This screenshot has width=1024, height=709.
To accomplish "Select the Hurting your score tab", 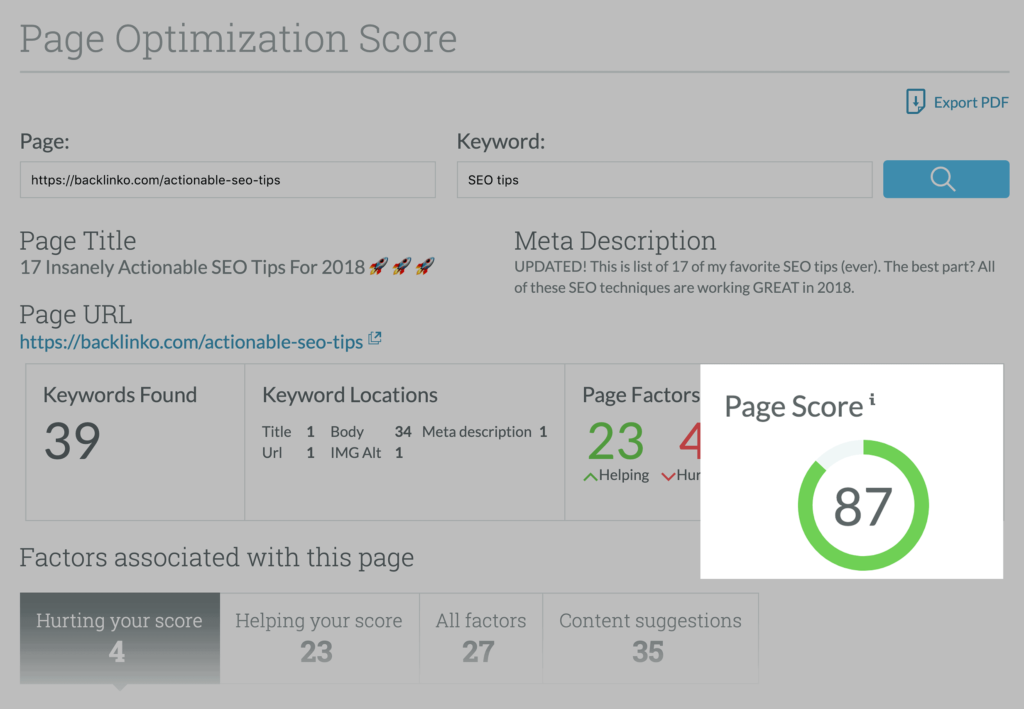I will [119, 637].
